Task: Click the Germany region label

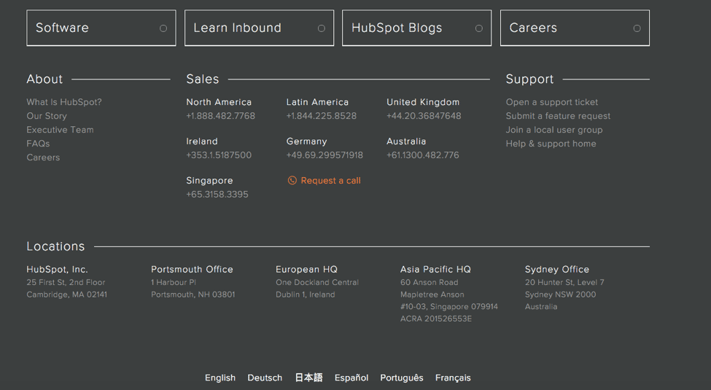Action: pyautogui.click(x=307, y=141)
